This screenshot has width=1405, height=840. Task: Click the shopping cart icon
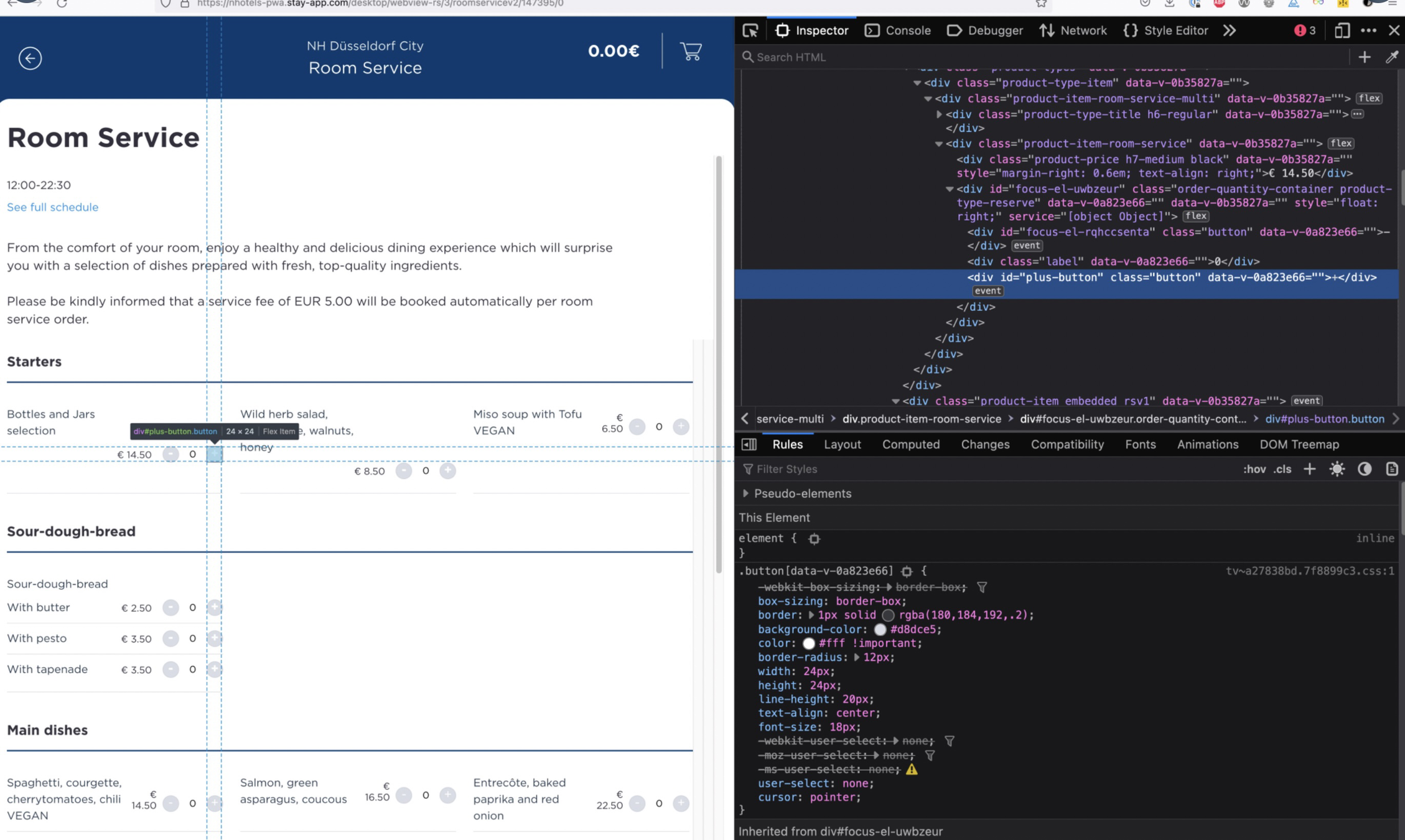pos(691,51)
